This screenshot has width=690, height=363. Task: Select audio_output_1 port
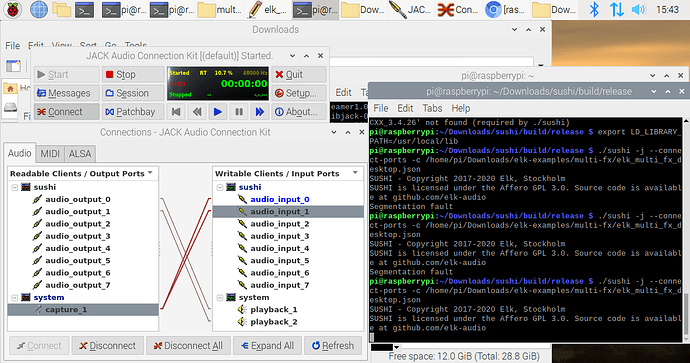pyautogui.click(x=77, y=212)
